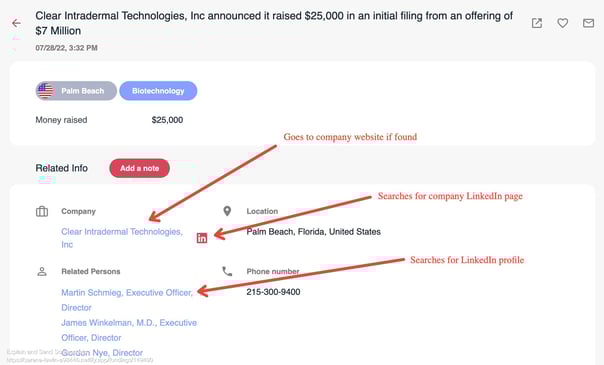Open James Winkelman, M.D. profile link
Screen dimensions: 604x365
[129, 330]
